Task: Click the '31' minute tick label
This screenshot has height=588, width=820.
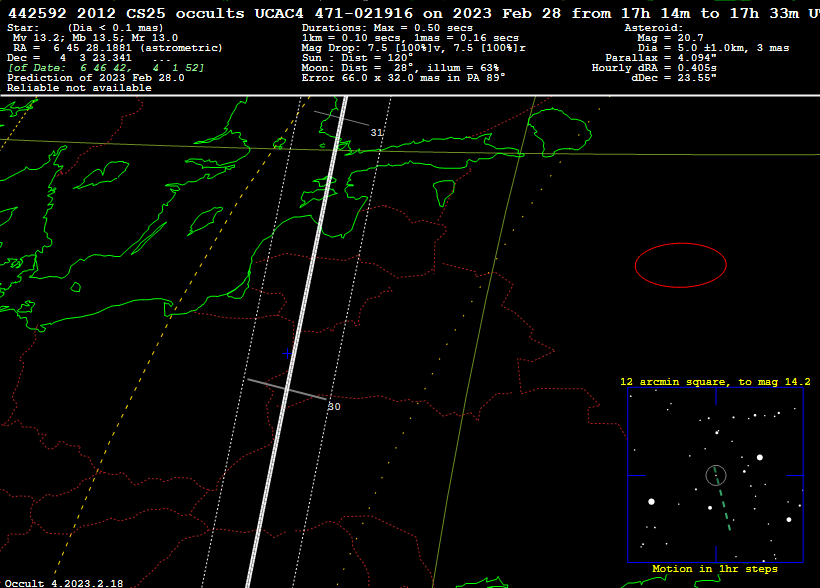Action: pyautogui.click(x=377, y=133)
